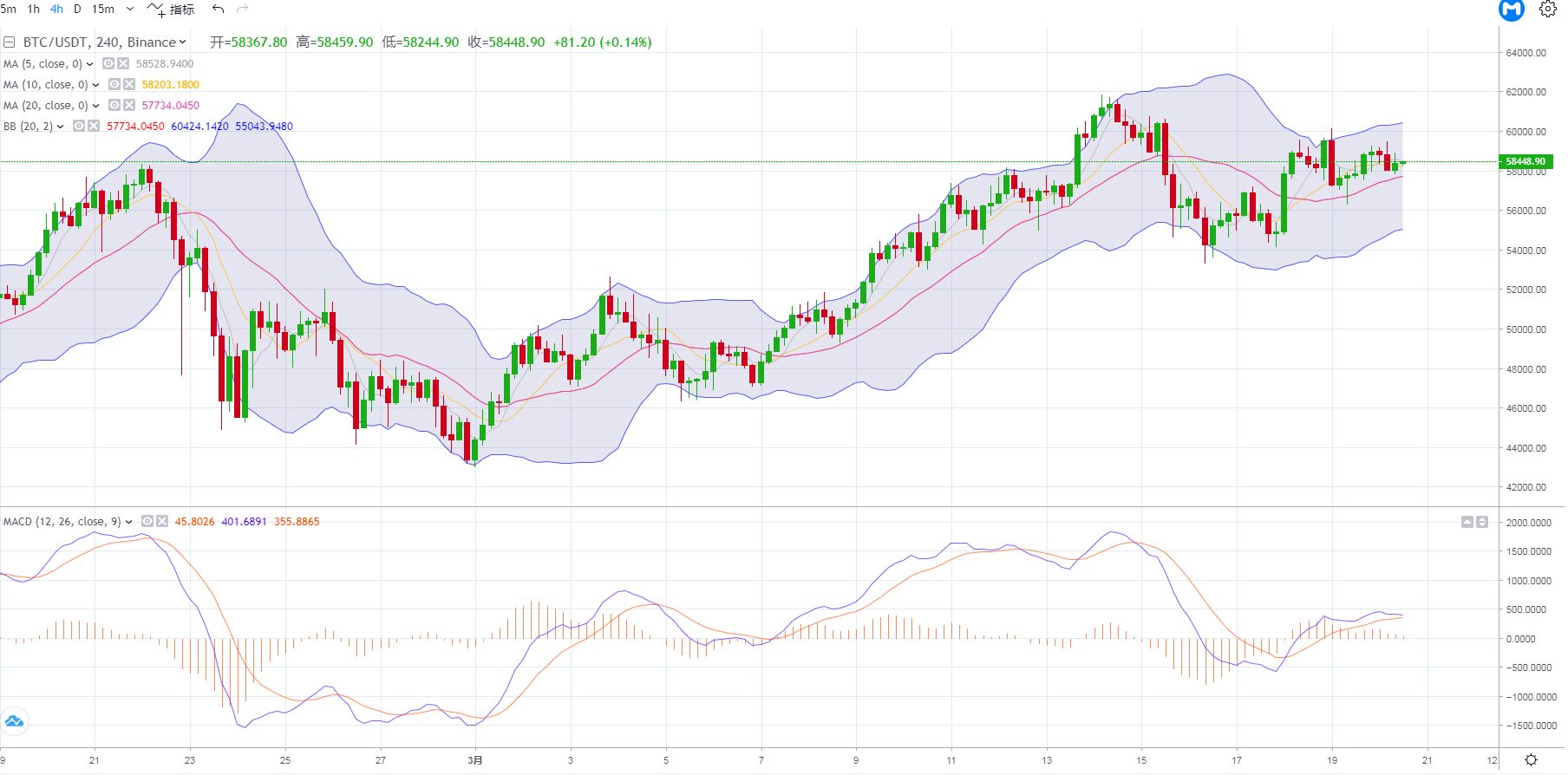Switch to the 1h timeframe
The image size is (1568, 775).
pyautogui.click(x=34, y=9)
